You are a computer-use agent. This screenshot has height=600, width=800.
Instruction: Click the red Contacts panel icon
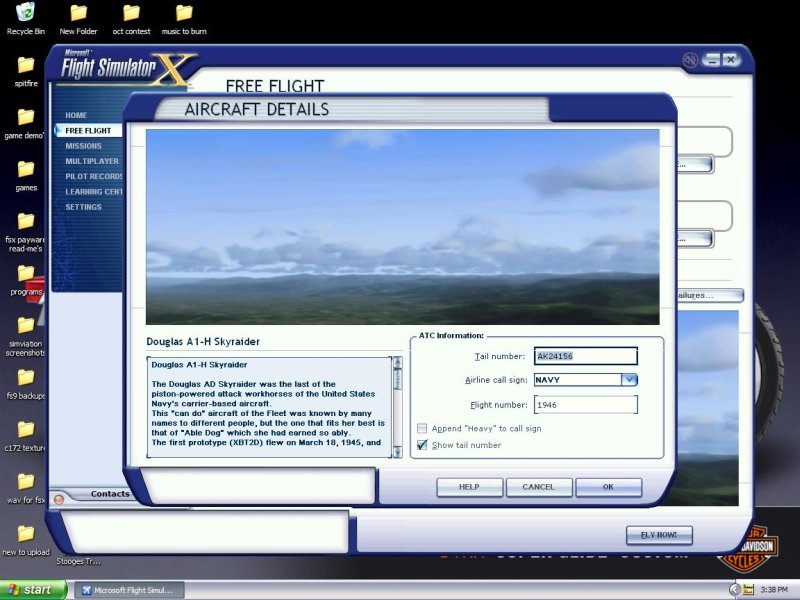tap(58, 497)
